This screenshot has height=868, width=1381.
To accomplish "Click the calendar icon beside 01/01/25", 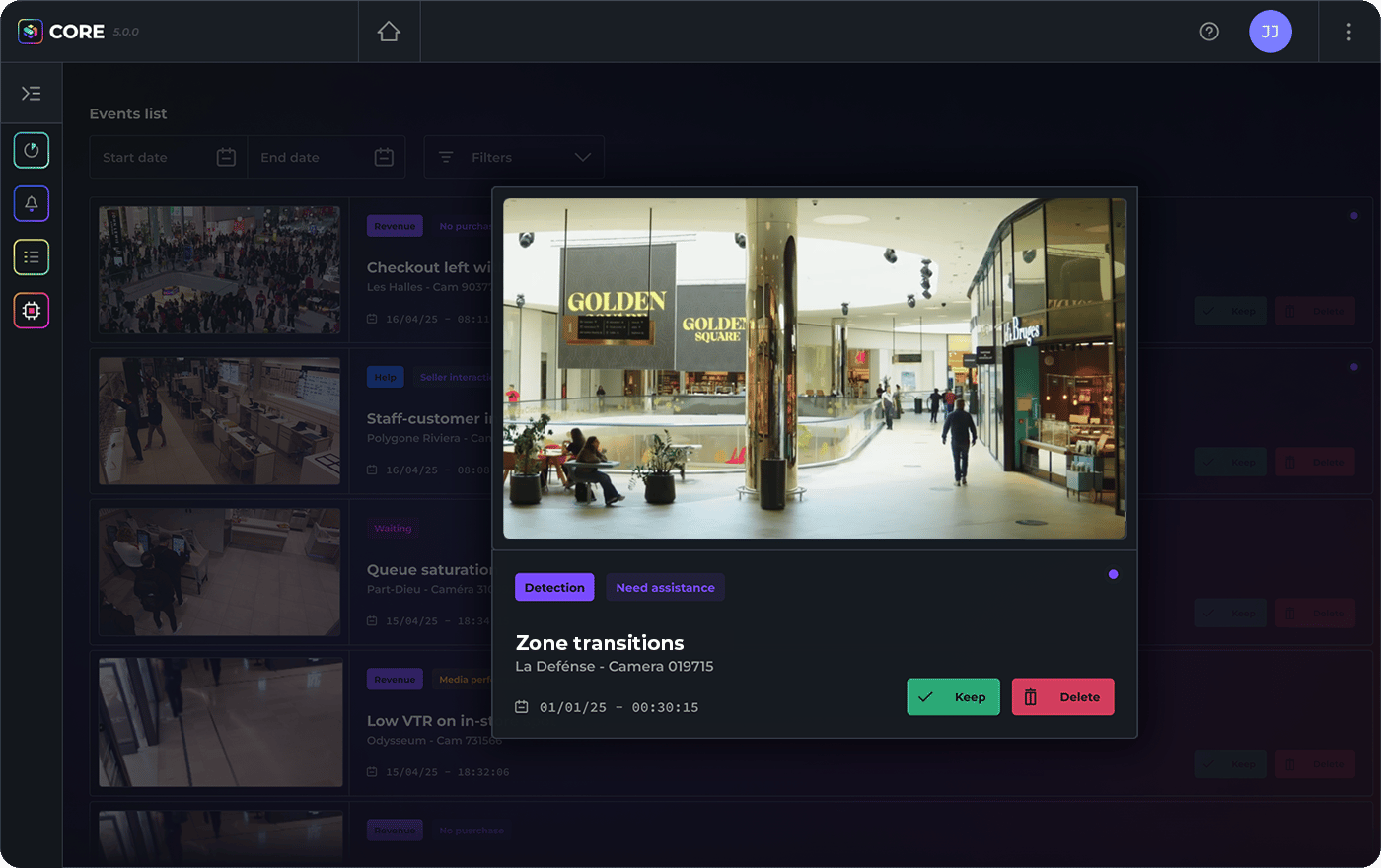I will click(522, 707).
